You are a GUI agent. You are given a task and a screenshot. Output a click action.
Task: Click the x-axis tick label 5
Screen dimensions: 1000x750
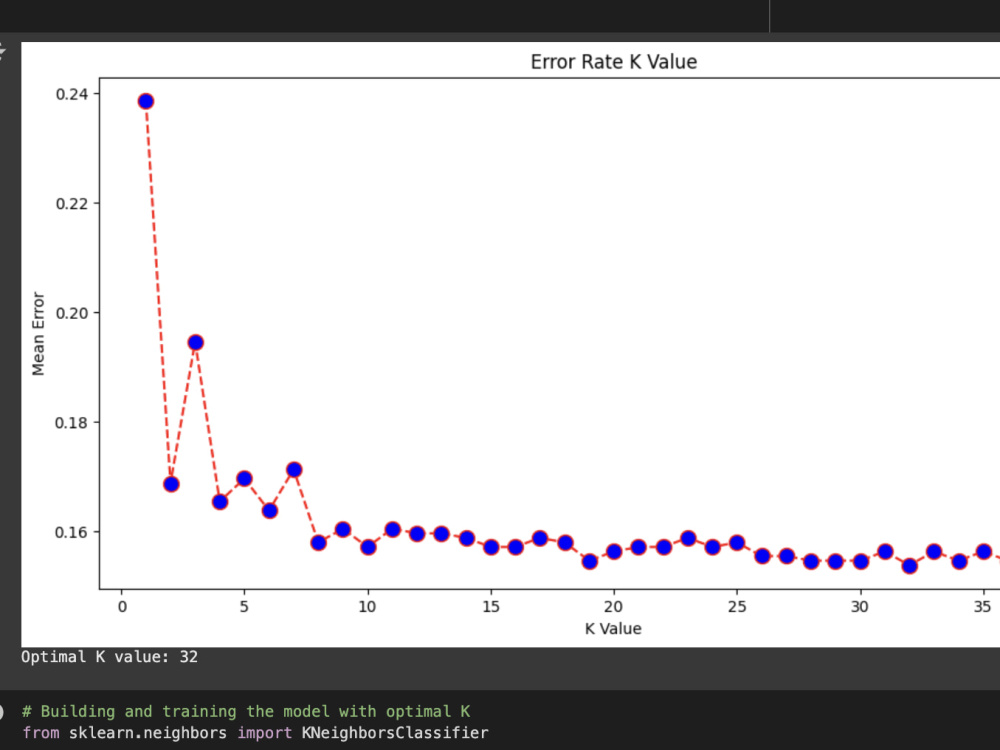click(x=244, y=607)
